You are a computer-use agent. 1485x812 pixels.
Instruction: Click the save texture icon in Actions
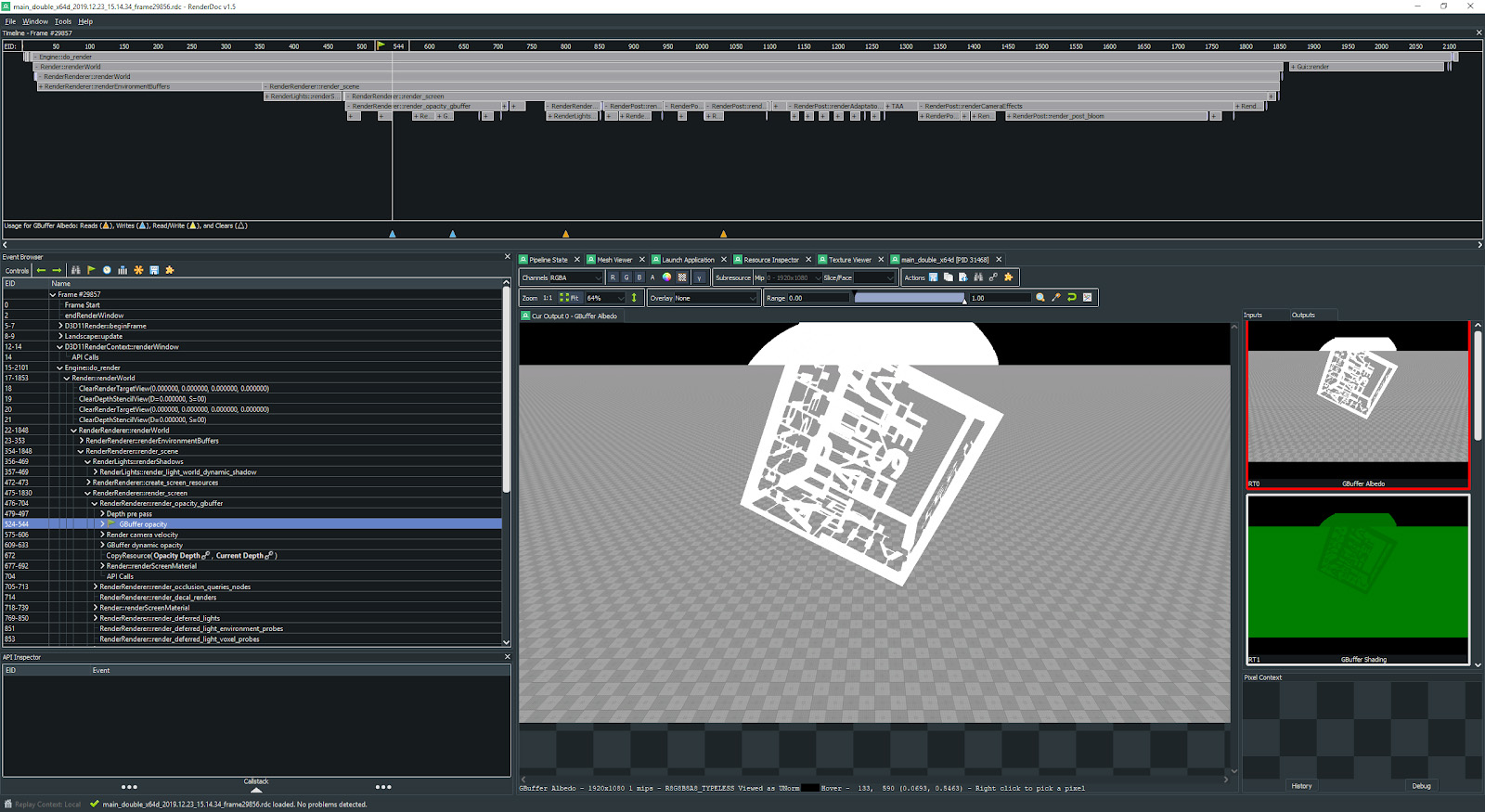pos(933,277)
